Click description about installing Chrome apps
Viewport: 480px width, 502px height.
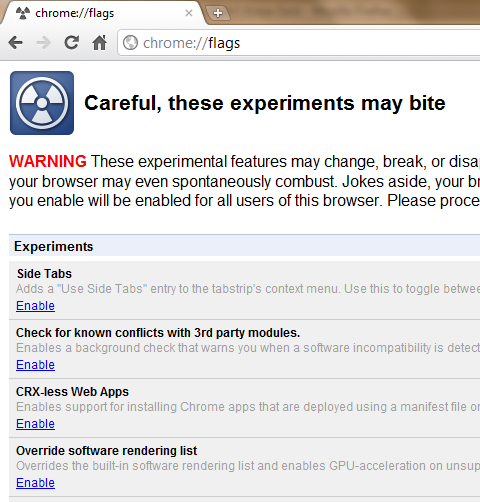point(248,407)
